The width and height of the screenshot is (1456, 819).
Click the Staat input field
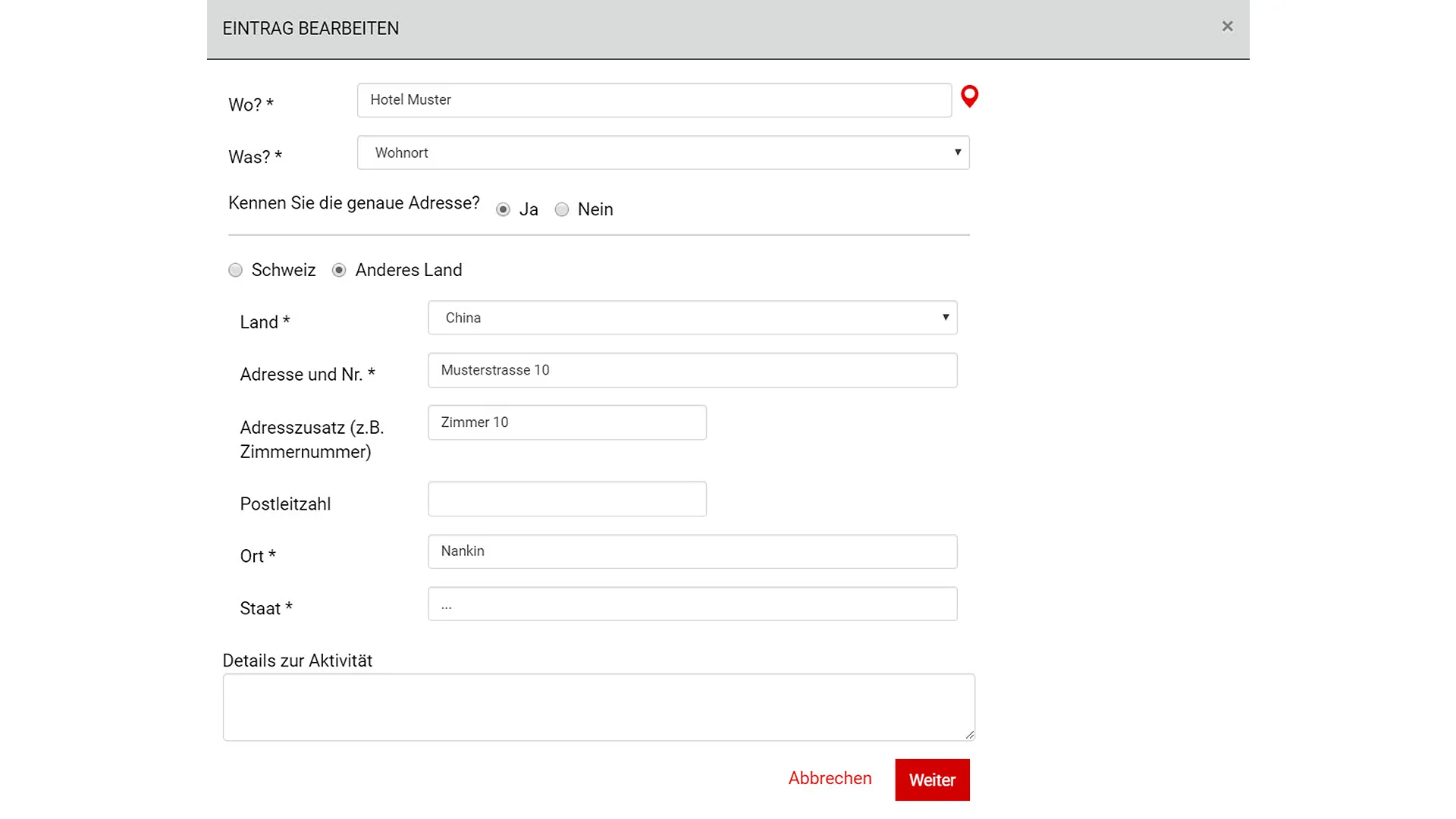tap(692, 604)
